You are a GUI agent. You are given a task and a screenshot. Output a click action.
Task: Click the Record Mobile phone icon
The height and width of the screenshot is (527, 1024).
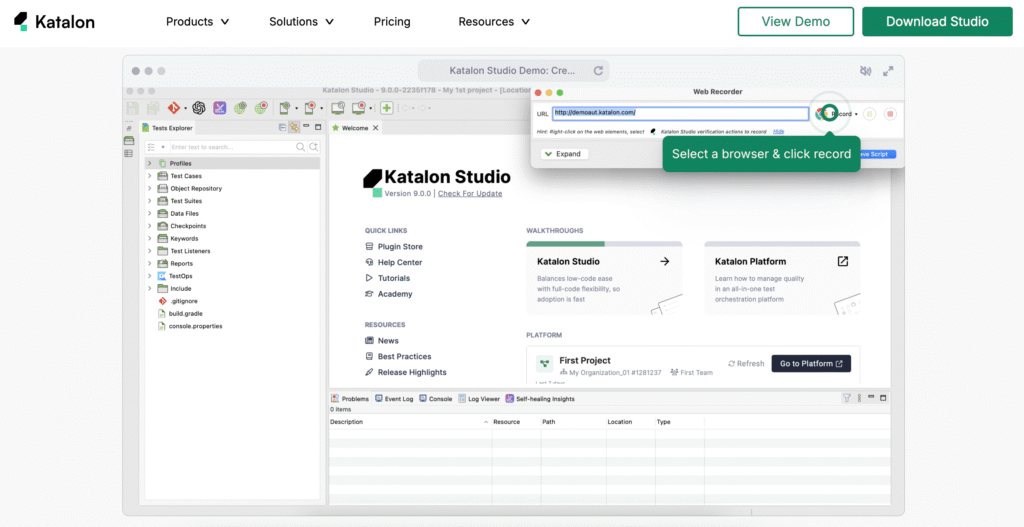tap(309, 108)
